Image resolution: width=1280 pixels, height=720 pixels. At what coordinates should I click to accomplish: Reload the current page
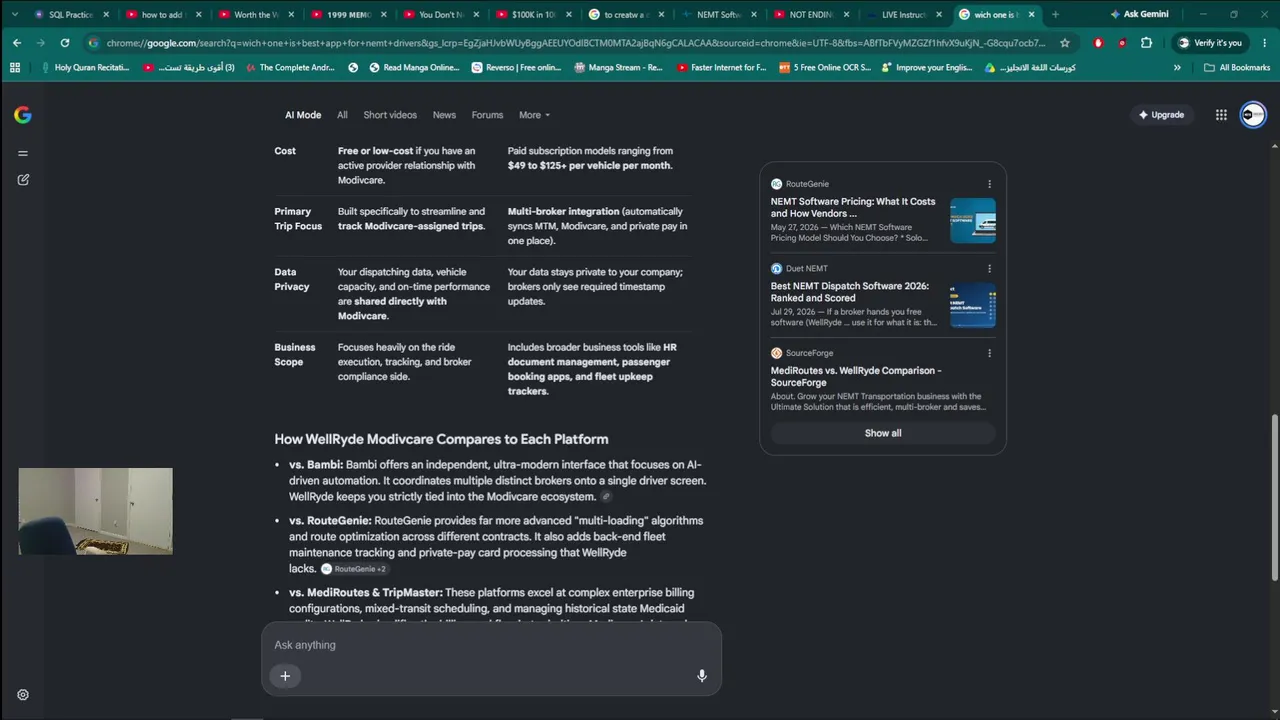(65, 43)
